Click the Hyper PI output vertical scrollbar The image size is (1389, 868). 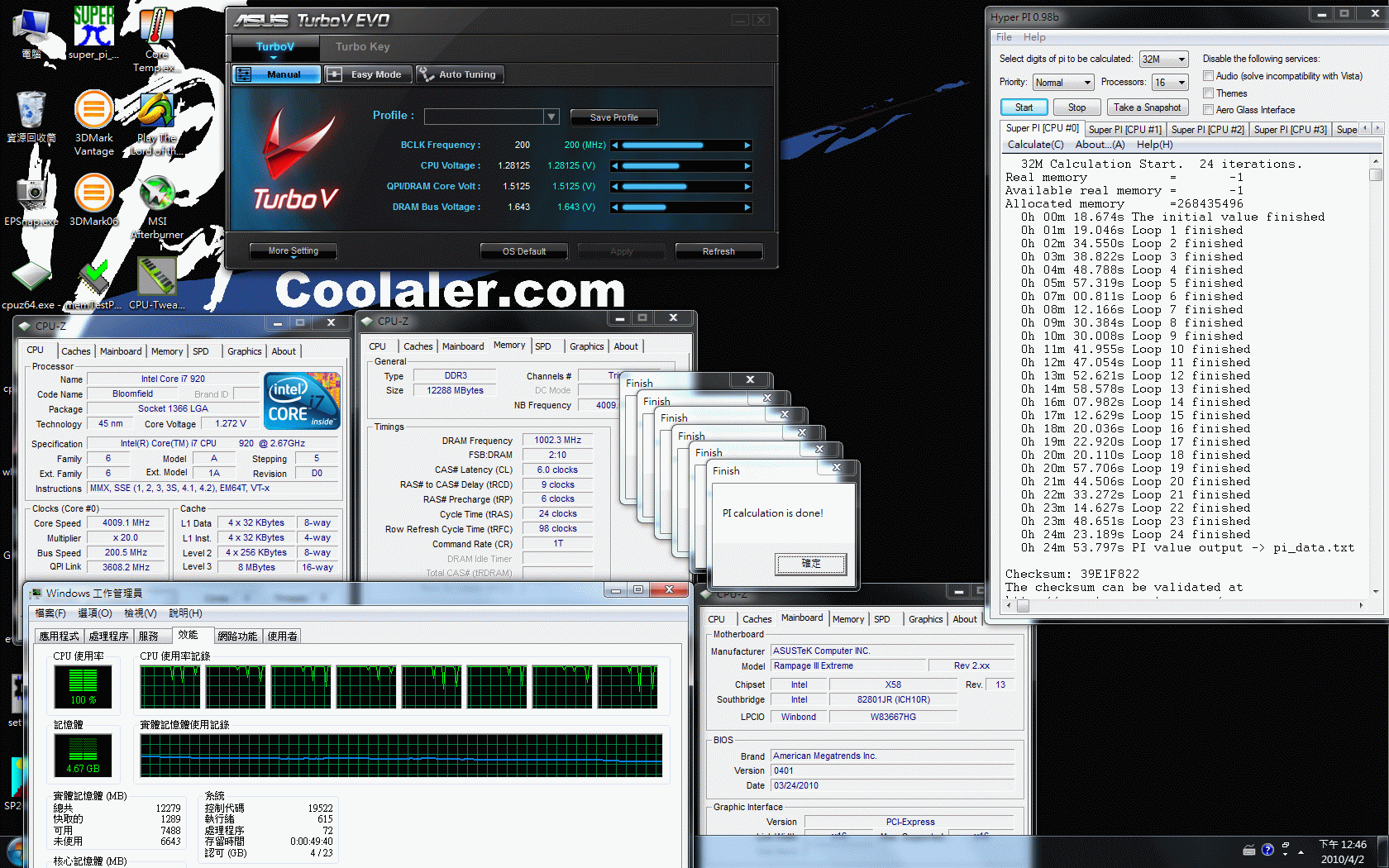[x=1376, y=372]
